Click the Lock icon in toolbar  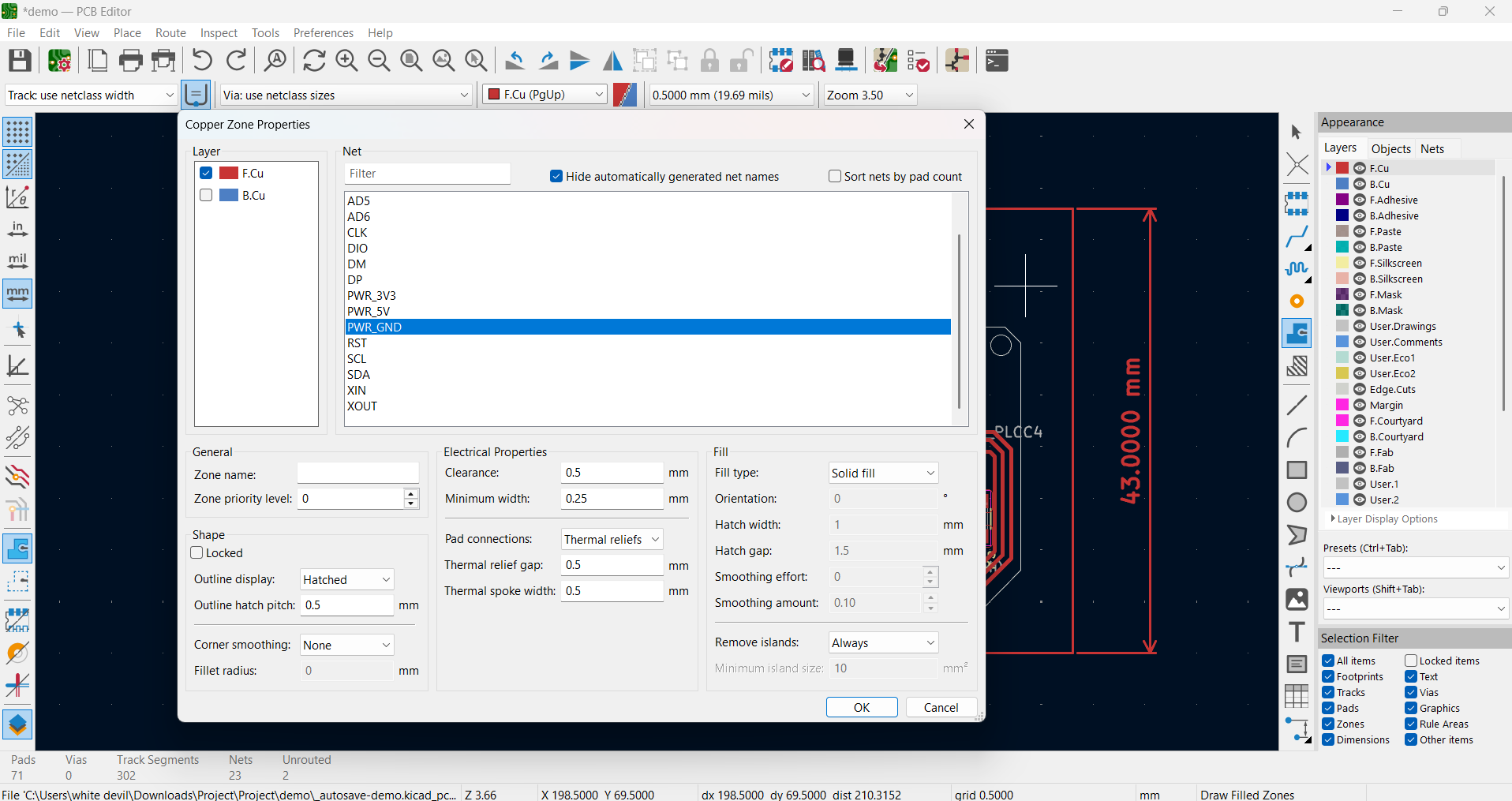pos(710,61)
